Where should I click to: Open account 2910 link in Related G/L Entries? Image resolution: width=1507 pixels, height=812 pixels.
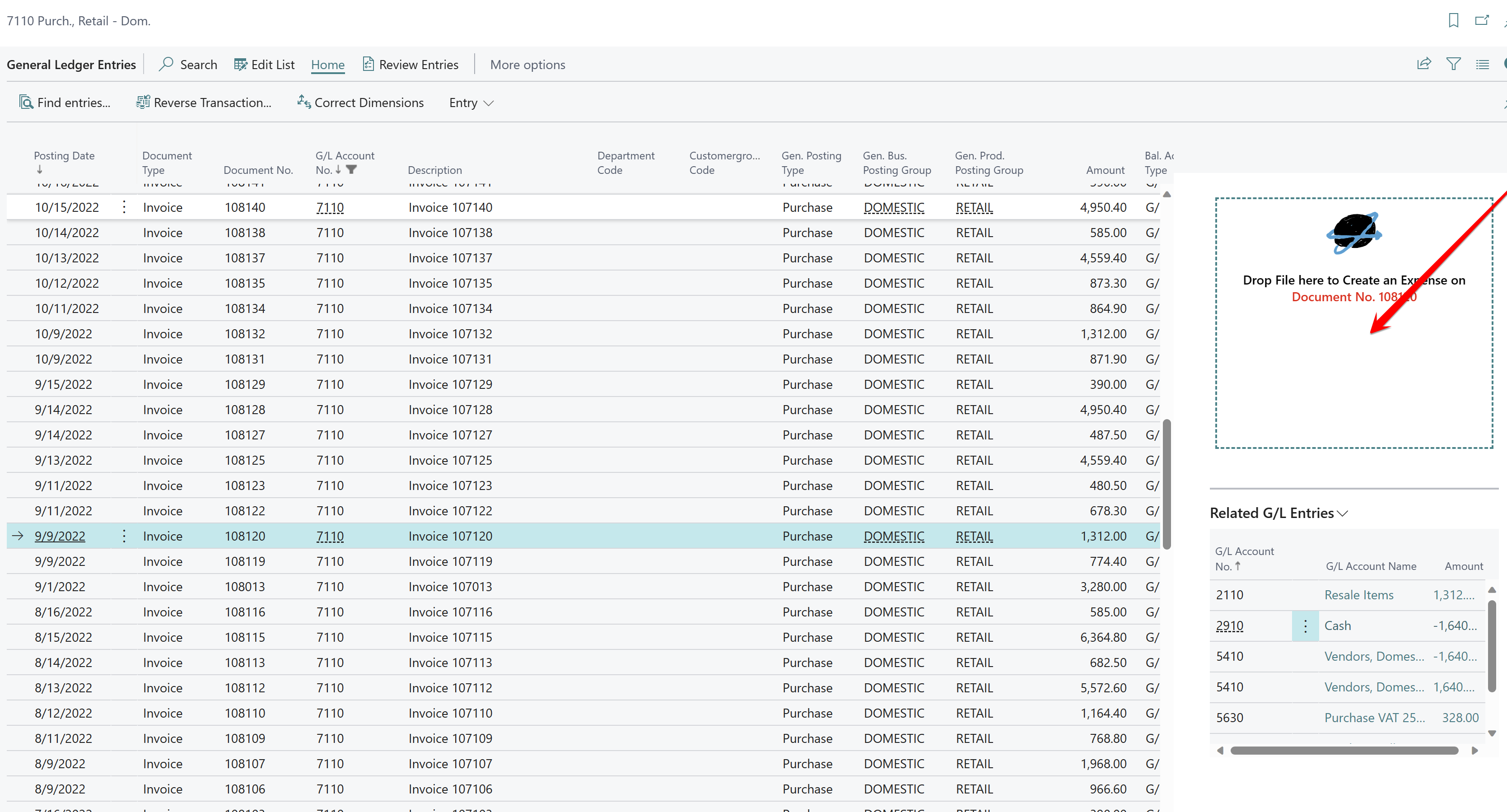[1229, 626]
